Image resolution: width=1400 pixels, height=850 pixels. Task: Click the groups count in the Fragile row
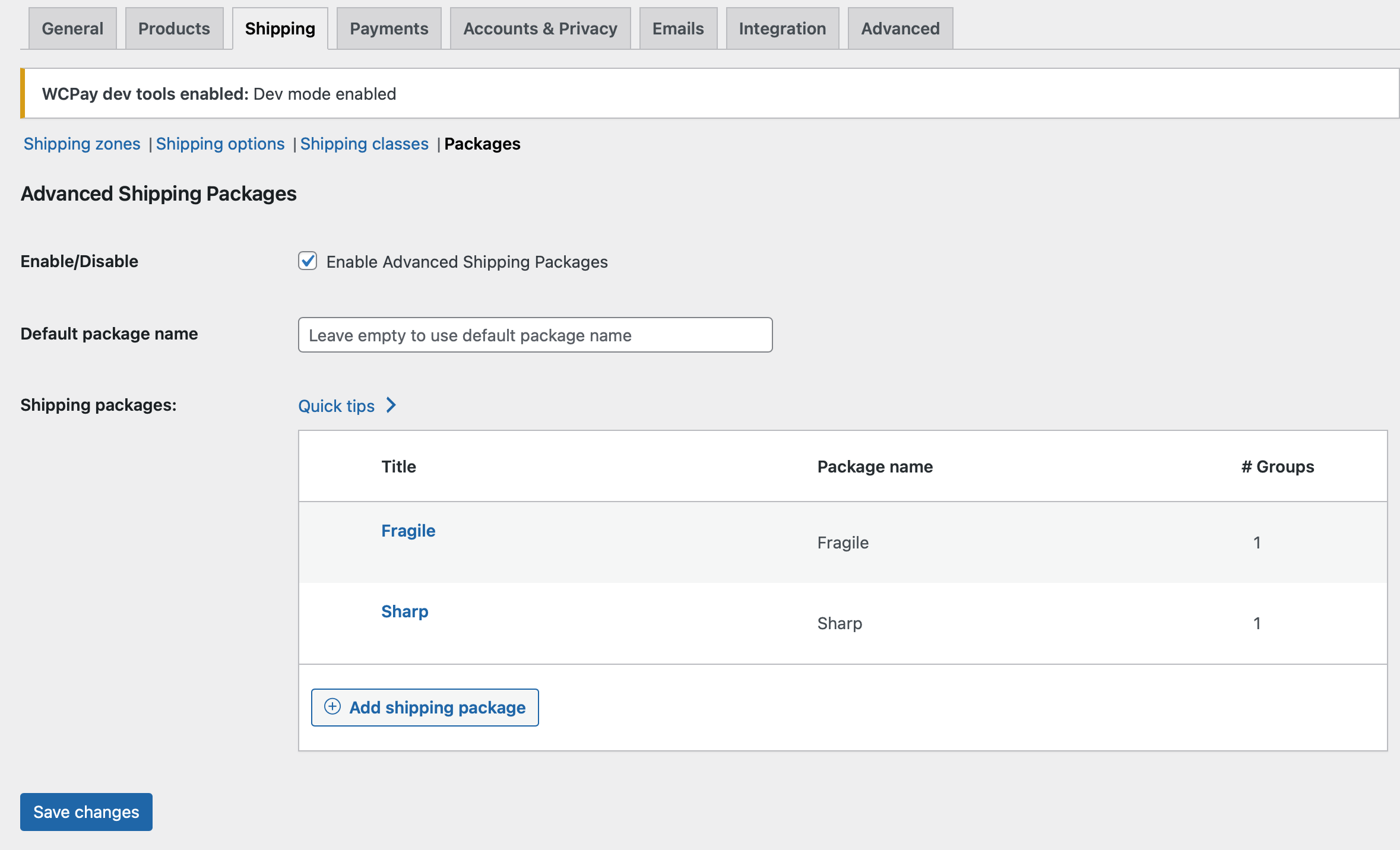[1257, 543]
